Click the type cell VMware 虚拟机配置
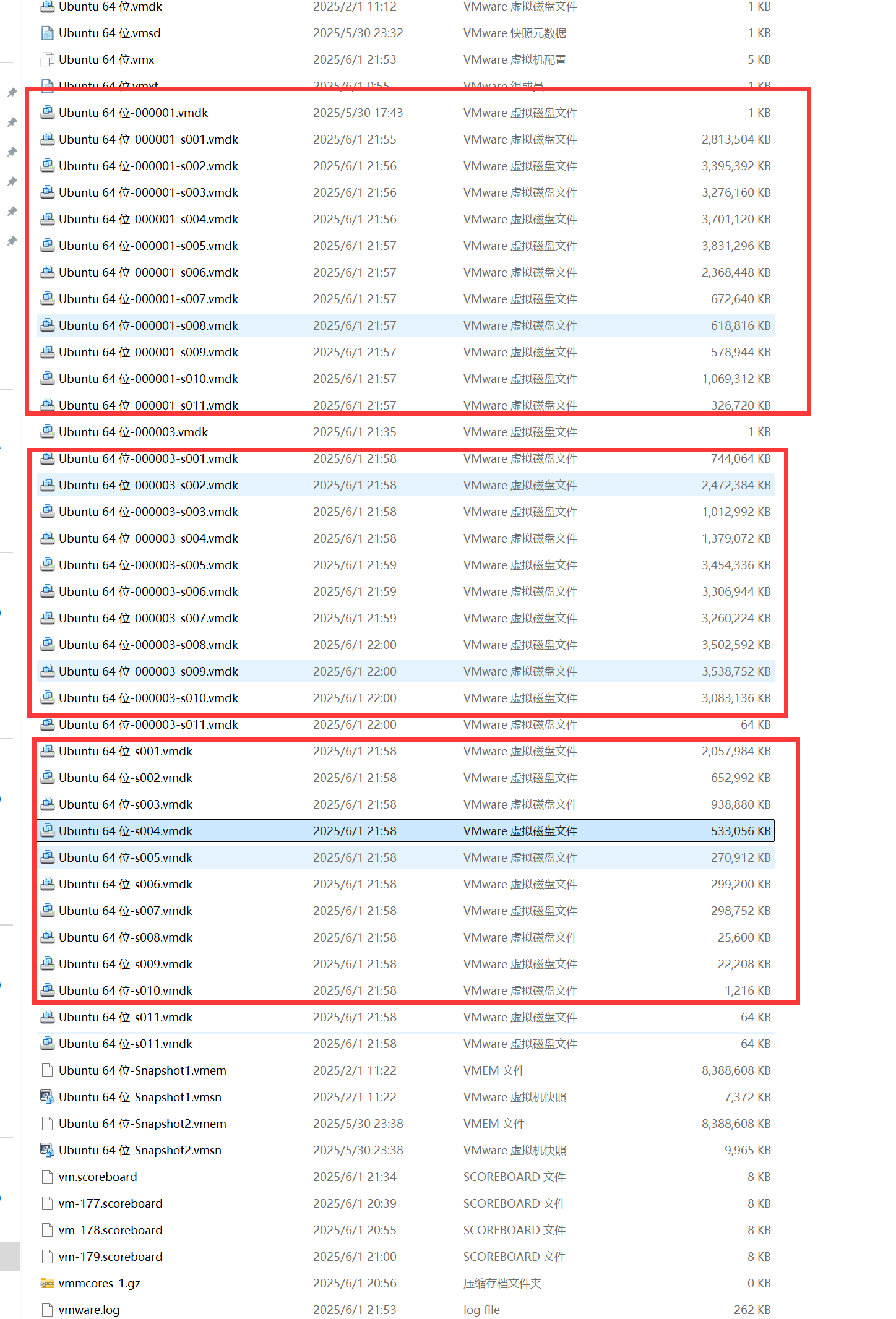Viewport: 896px width, 1319px height. click(515, 59)
